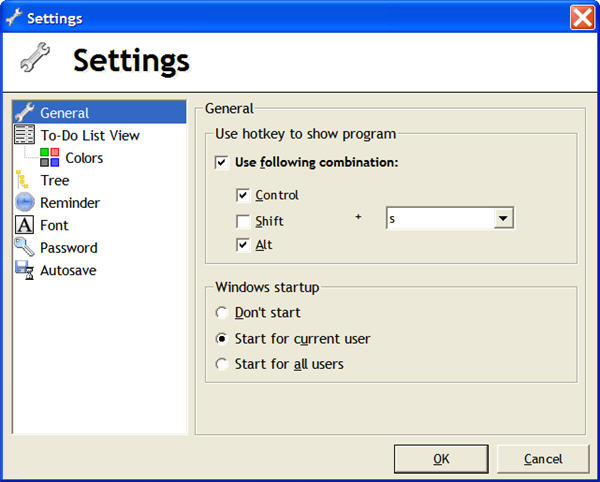Click the large wrench icon in header
Screen dimensions: 600x482
tap(35, 57)
